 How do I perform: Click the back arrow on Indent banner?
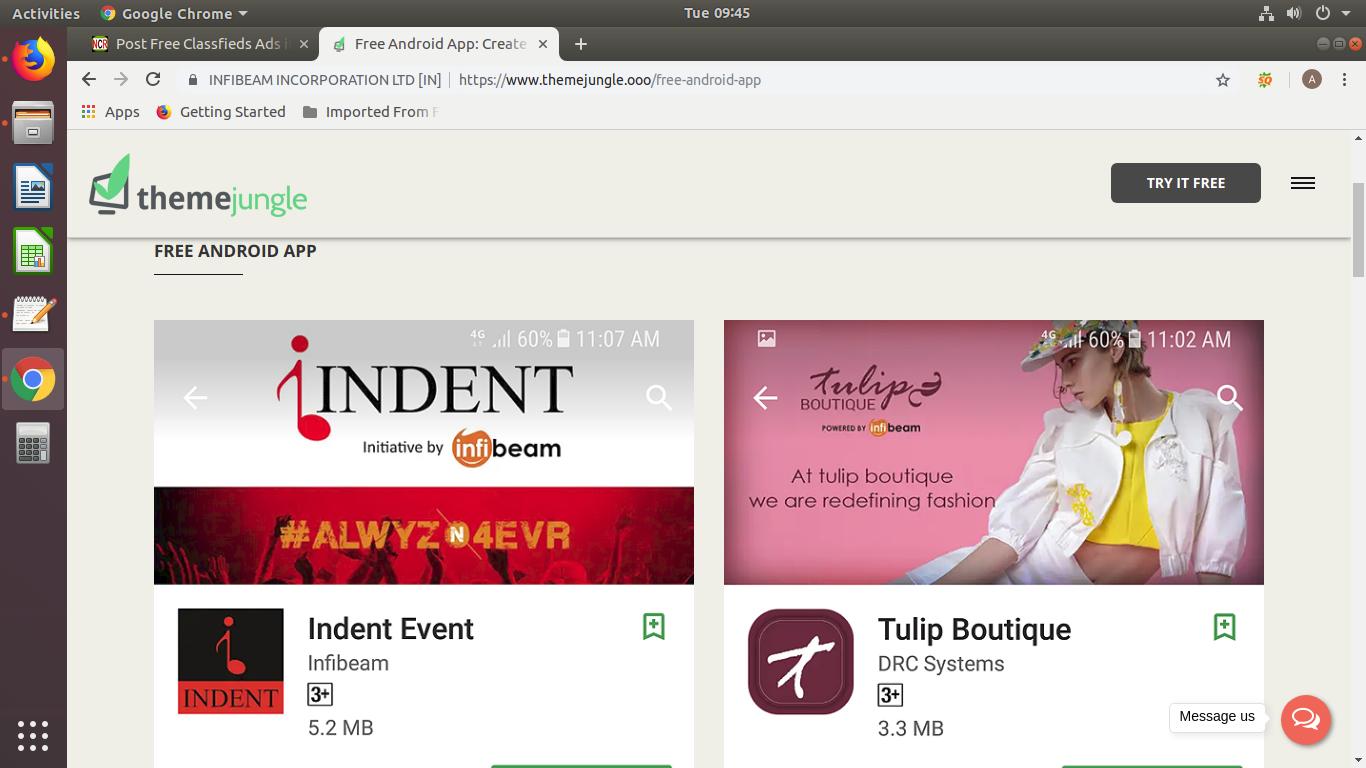coord(195,398)
